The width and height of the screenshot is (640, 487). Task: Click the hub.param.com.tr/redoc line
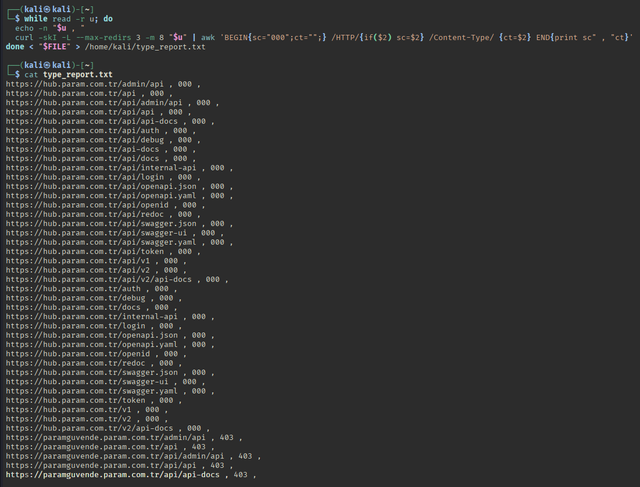pyautogui.click(x=93, y=363)
